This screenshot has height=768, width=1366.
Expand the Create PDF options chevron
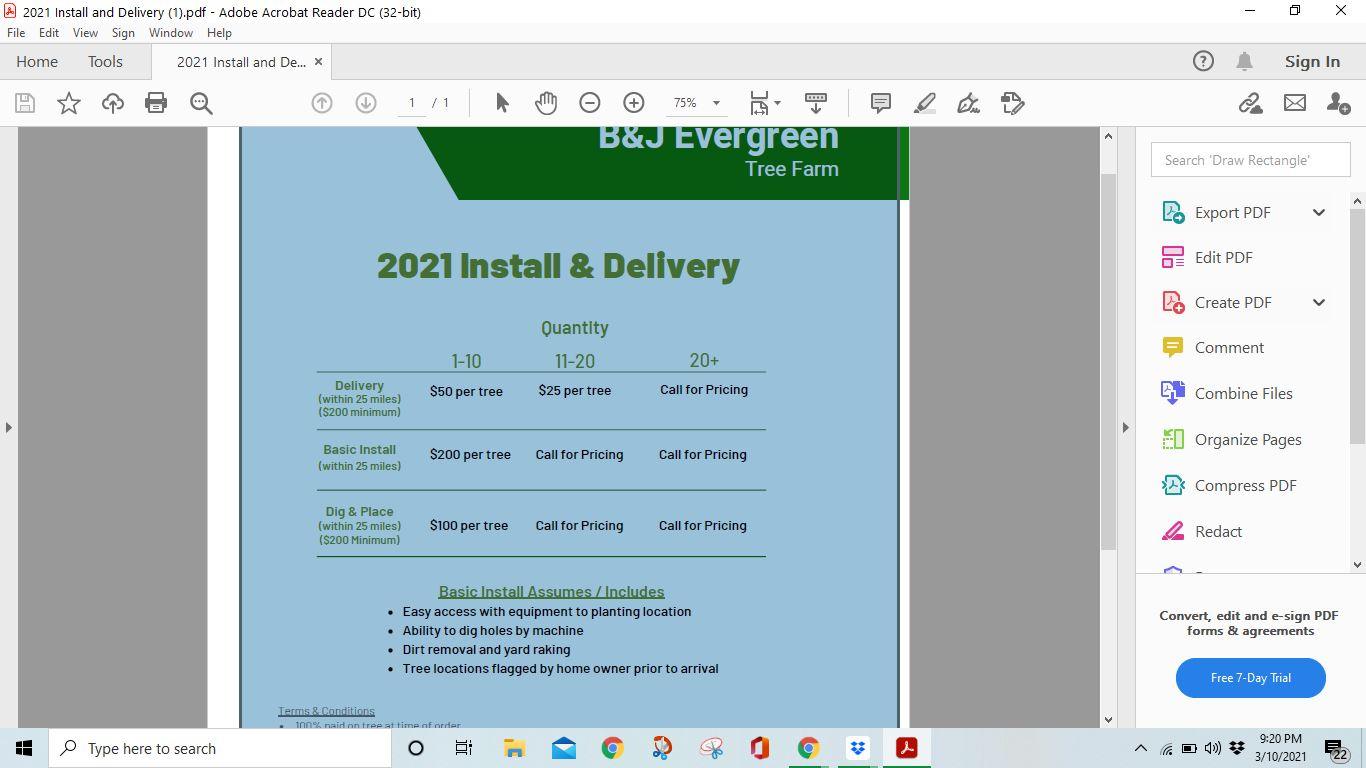(1318, 302)
